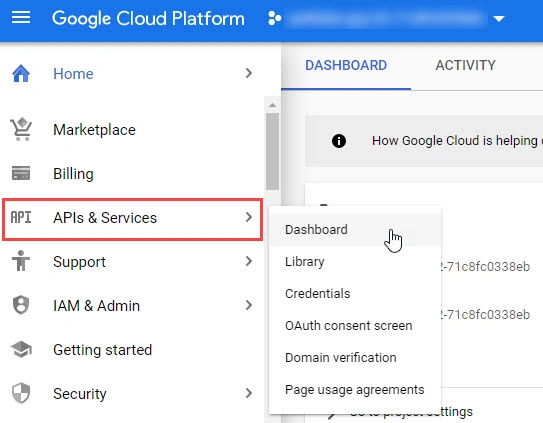Click the sidebar scrollbar up arrow

tap(273, 105)
